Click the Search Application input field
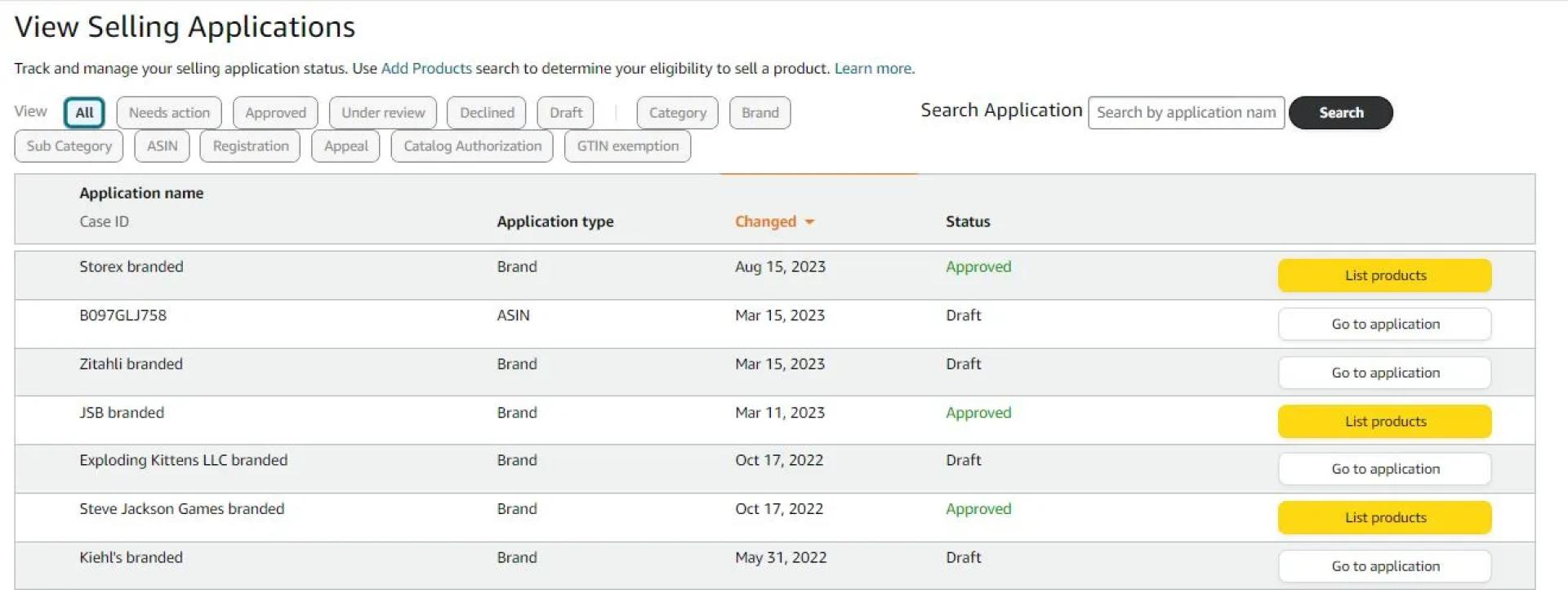Screen dimensions: 1568x590 click(x=1186, y=113)
